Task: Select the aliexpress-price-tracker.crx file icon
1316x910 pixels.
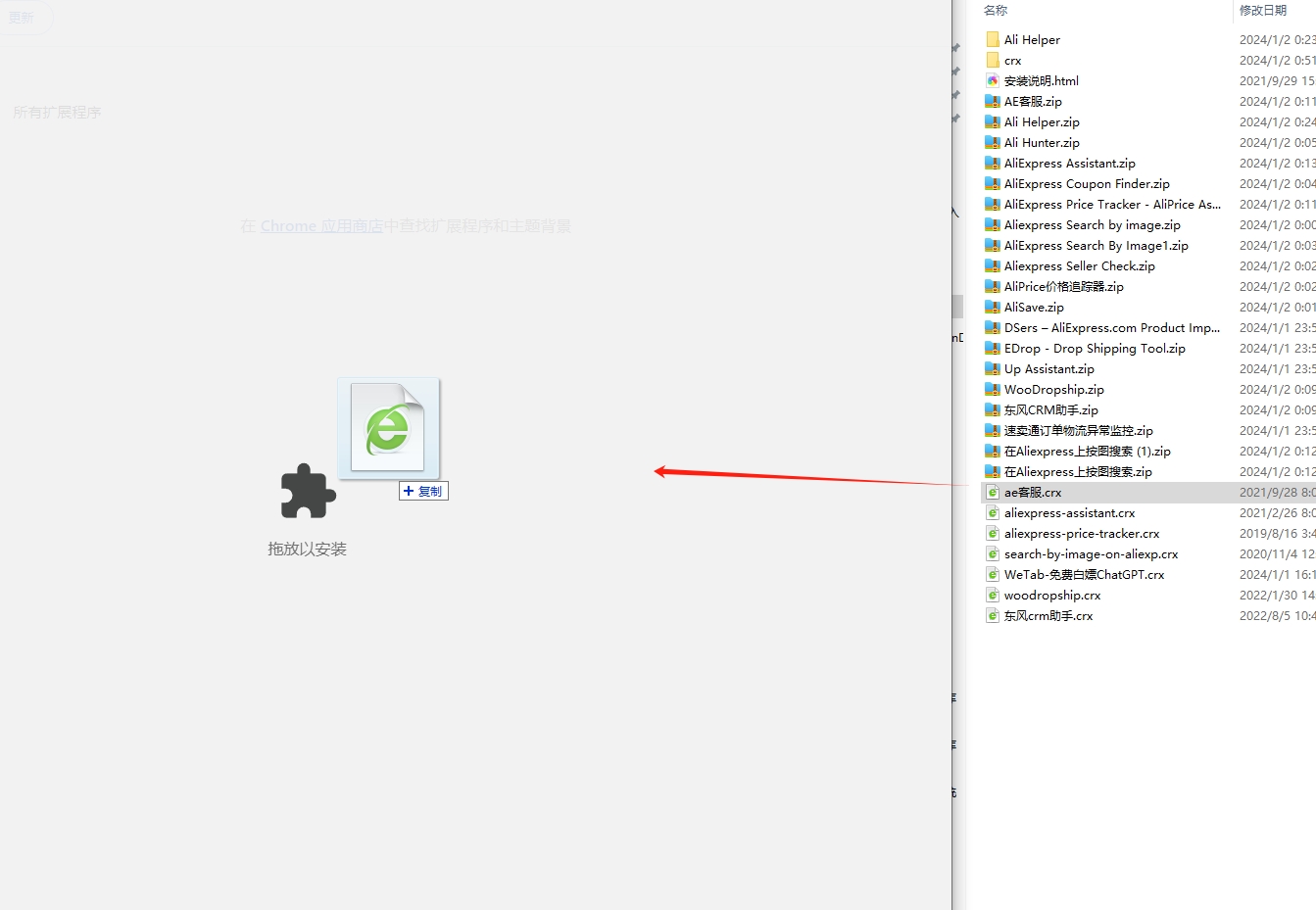Action: pyautogui.click(x=993, y=533)
